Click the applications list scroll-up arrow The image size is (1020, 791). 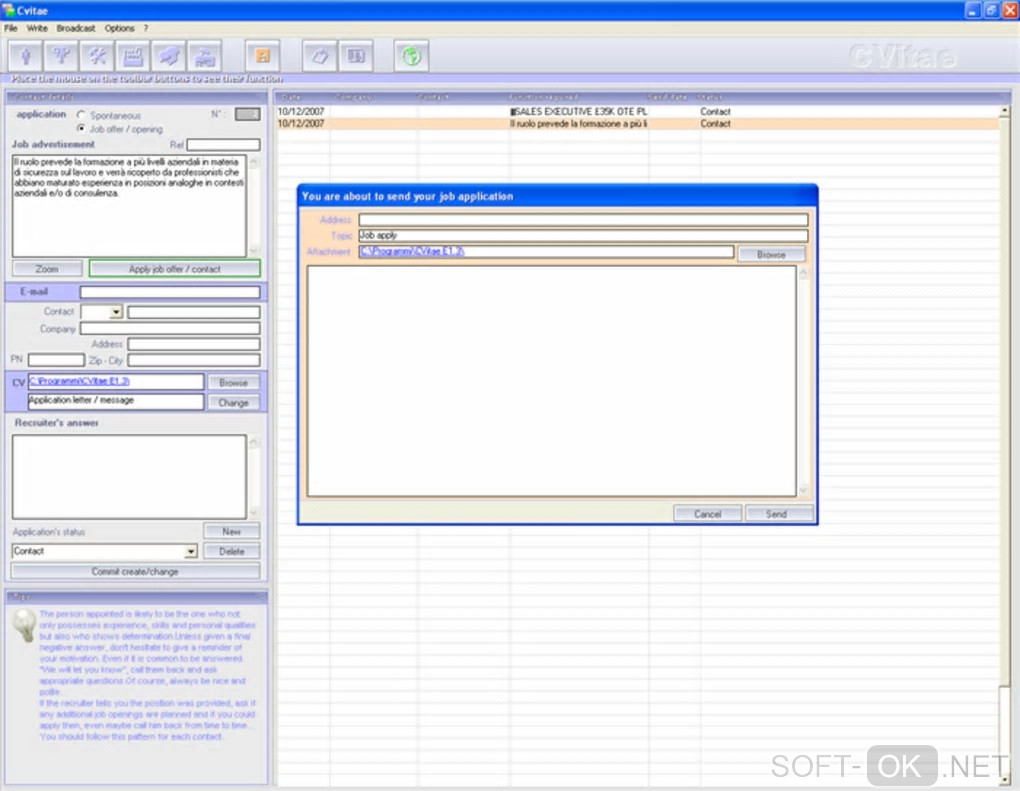[x=1005, y=111]
